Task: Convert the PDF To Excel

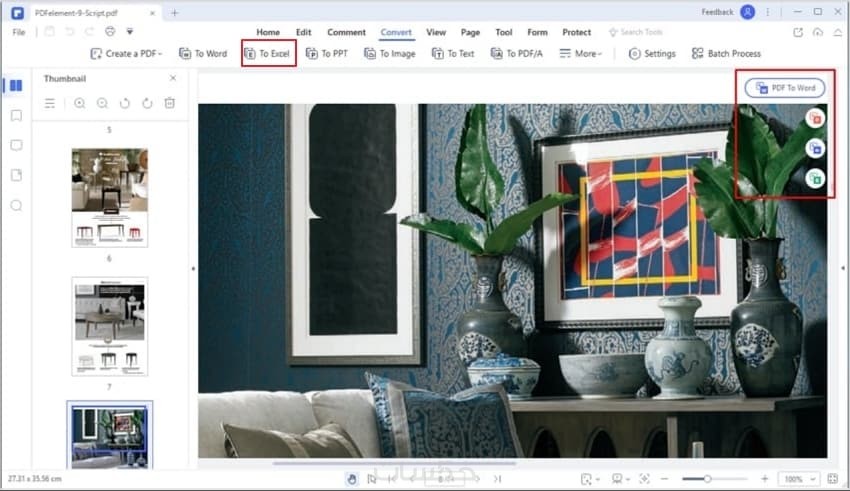Action: [x=268, y=53]
